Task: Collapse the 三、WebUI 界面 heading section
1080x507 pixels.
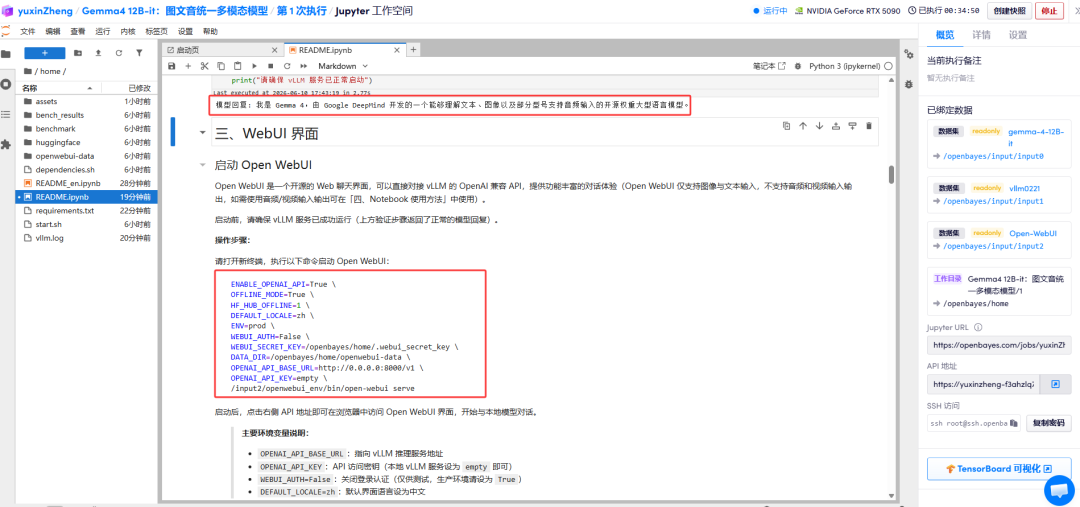Action: pos(202,132)
